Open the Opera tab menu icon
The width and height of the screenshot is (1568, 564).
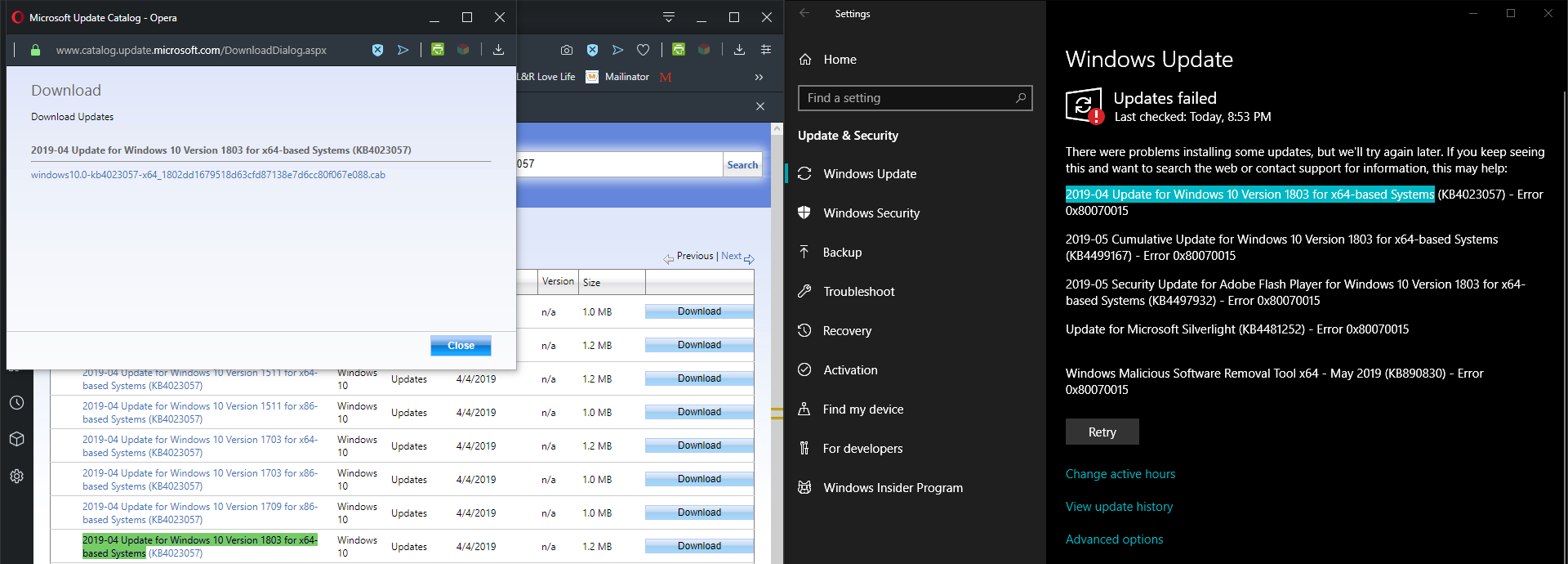tap(669, 17)
